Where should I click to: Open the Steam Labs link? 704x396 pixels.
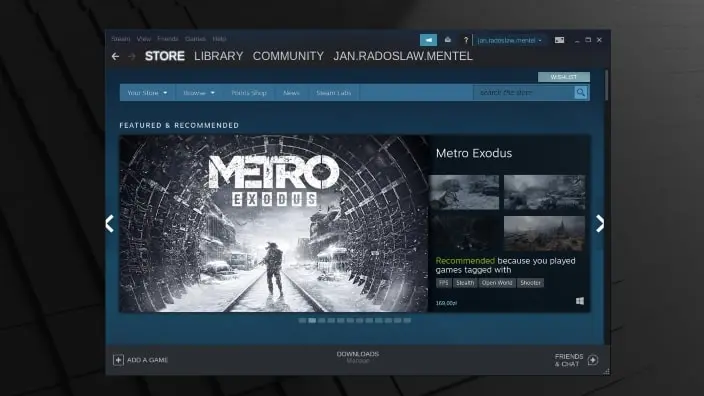coord(334,92)
